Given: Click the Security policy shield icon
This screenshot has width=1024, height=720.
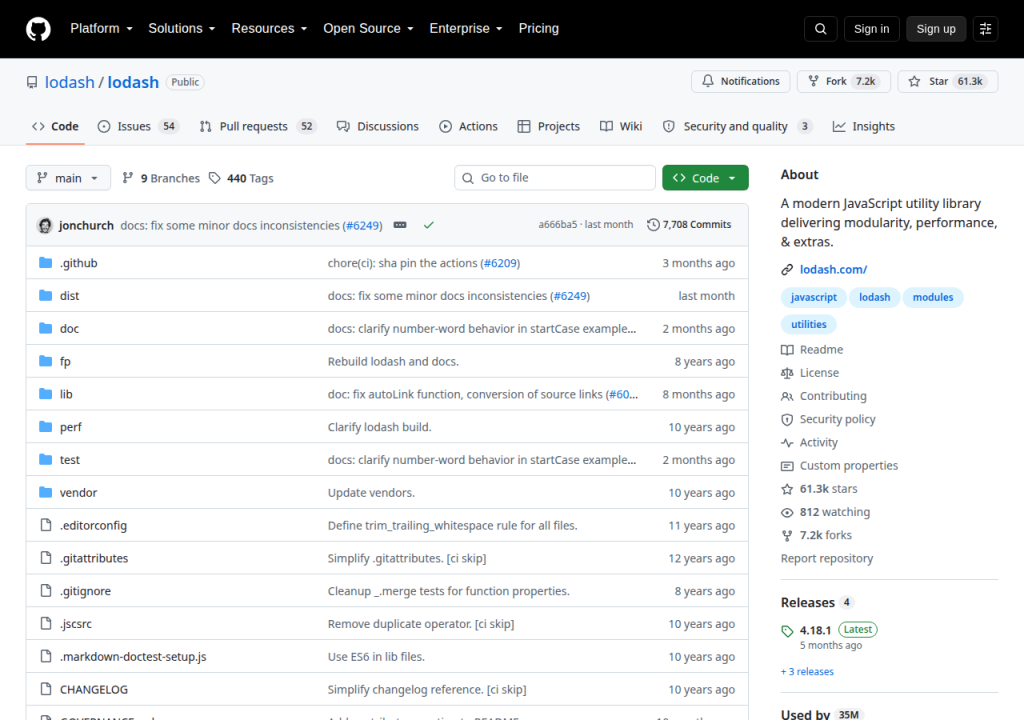Looking at the screenshot, I should [787, 419].
